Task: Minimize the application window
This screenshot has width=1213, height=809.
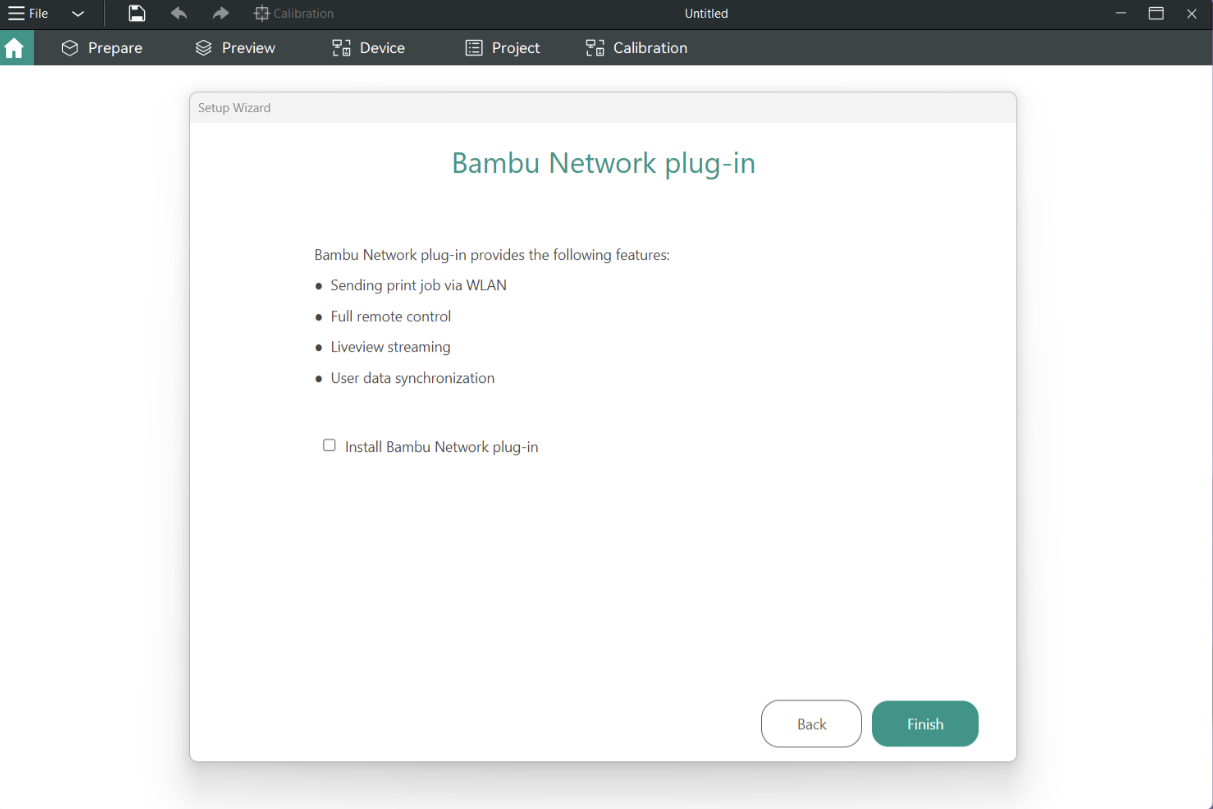Action: tap(1120, 13)
